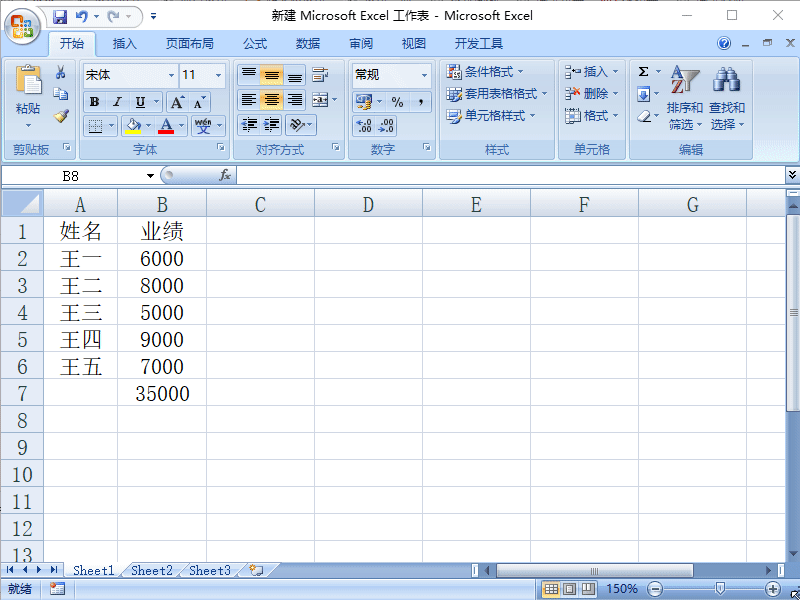Toggle bold formatting

pyautogui.click(x=92, y=103)
